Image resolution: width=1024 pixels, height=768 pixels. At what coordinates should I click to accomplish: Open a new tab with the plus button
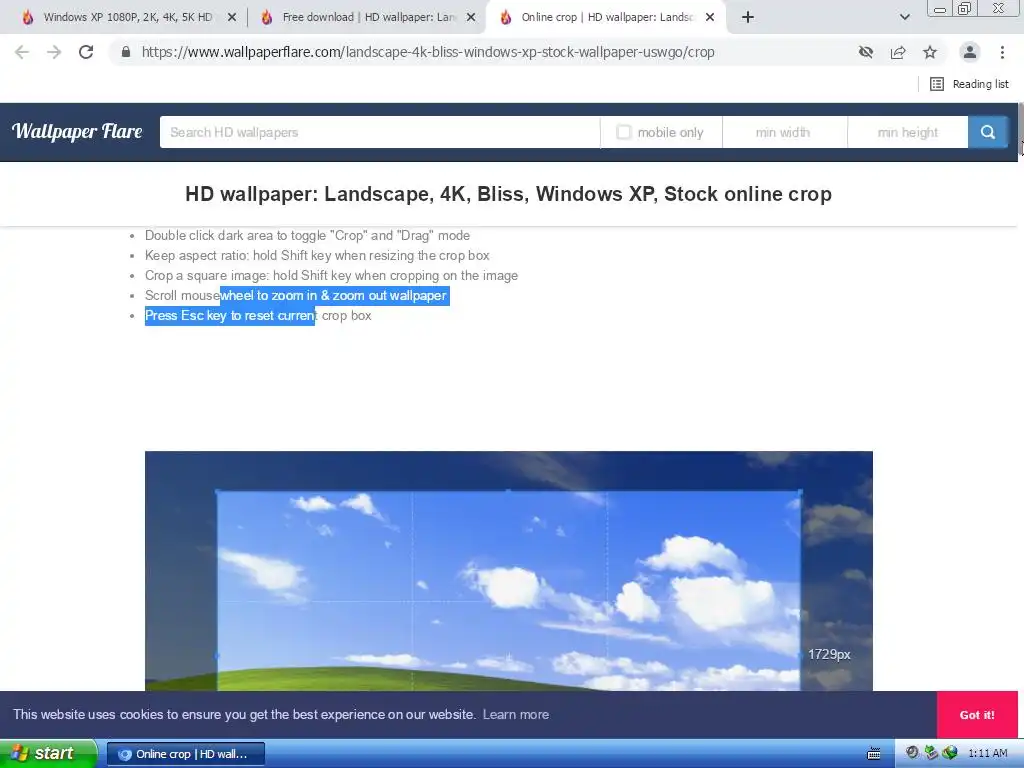click(x=748, y=18)
